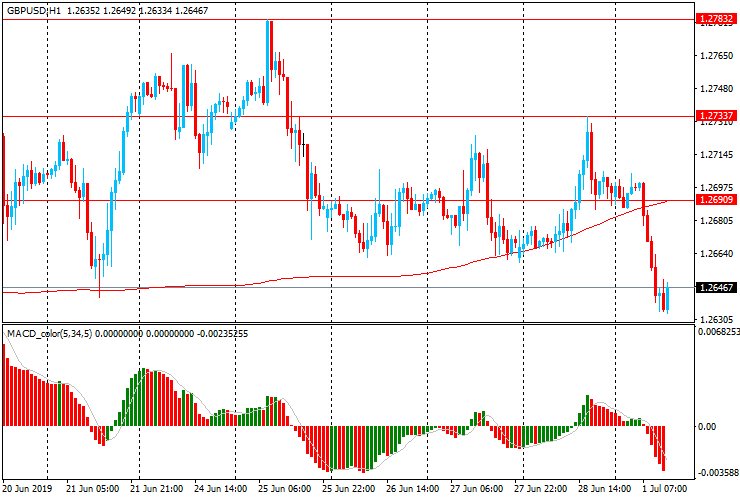Click the MACD_color(5,34,5) indicator label
The image size is (740, 500).
[x=50, y=334]
